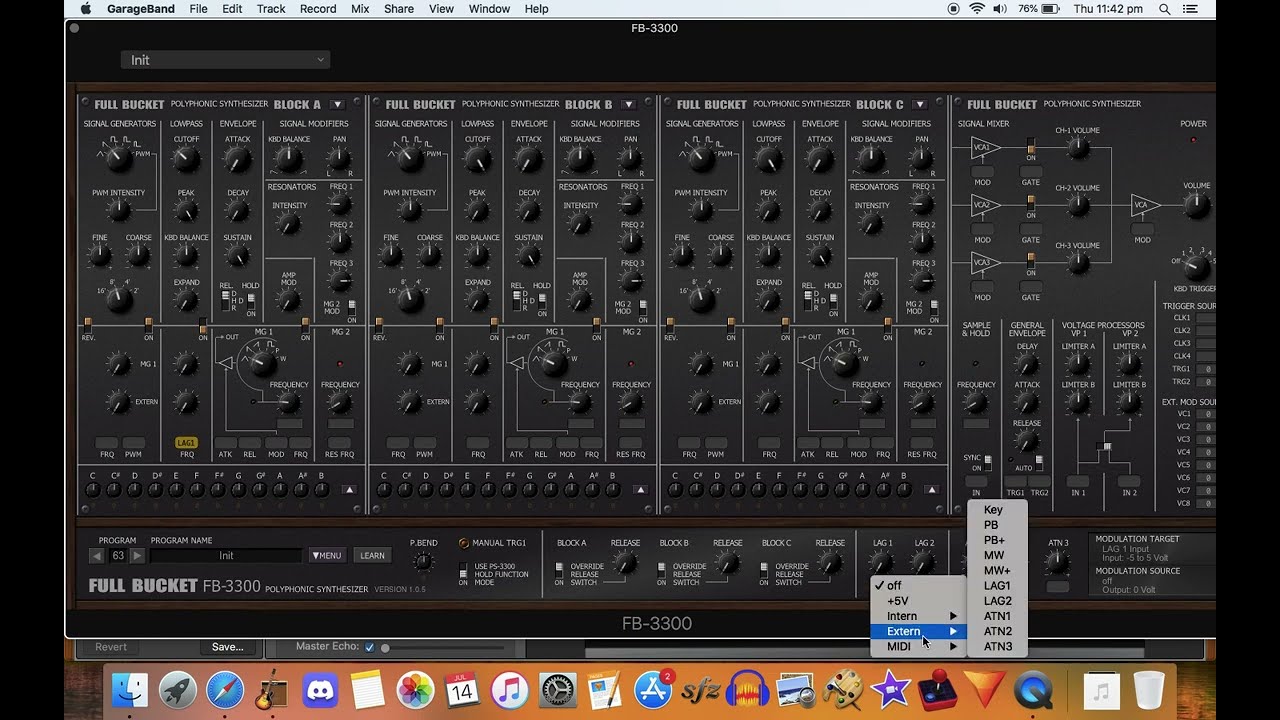Click the yellow LAG1 modulation button

click(x=186, y=442)
